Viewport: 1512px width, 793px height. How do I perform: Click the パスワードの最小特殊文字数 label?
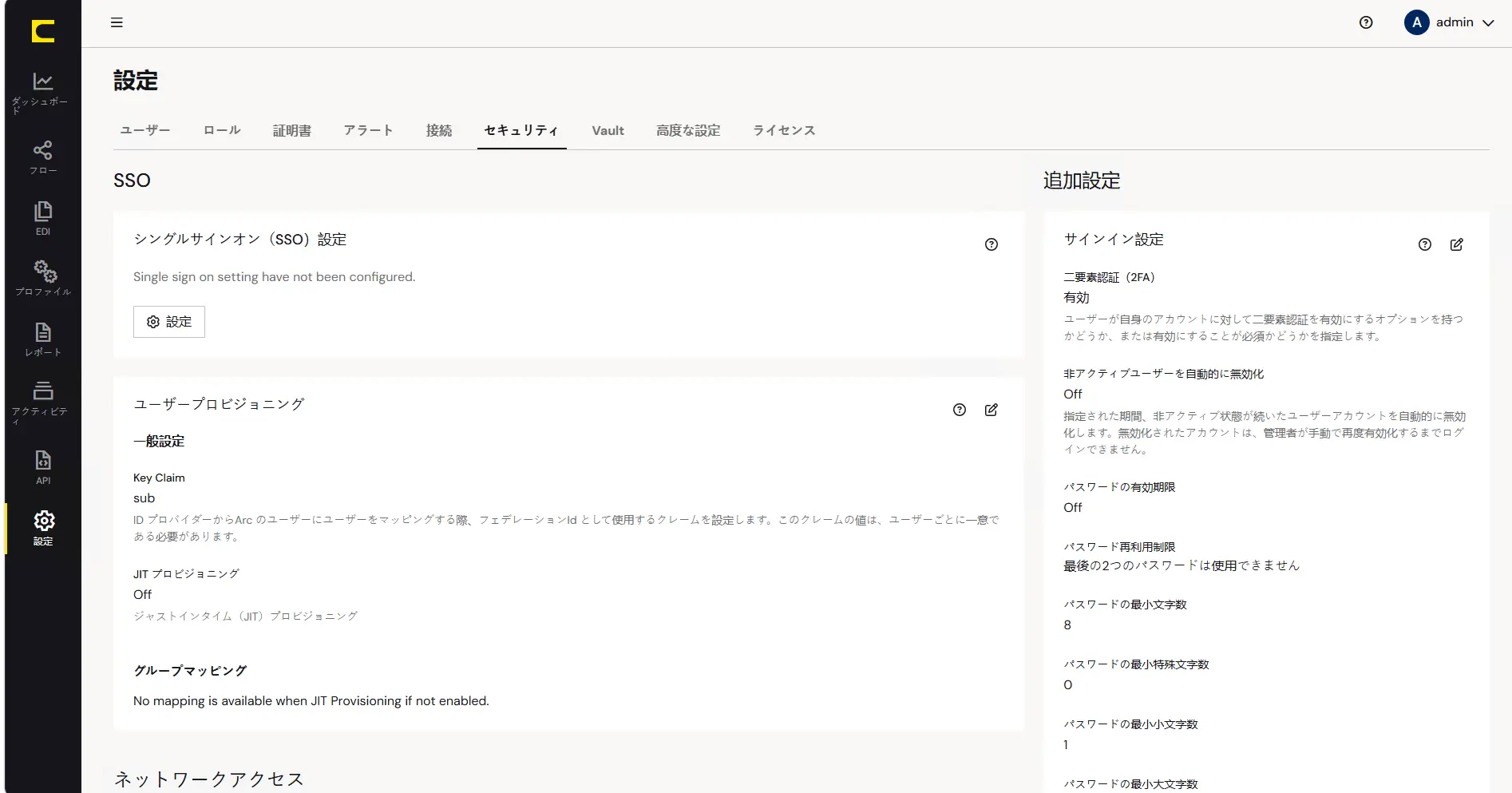pos(1136,664)
